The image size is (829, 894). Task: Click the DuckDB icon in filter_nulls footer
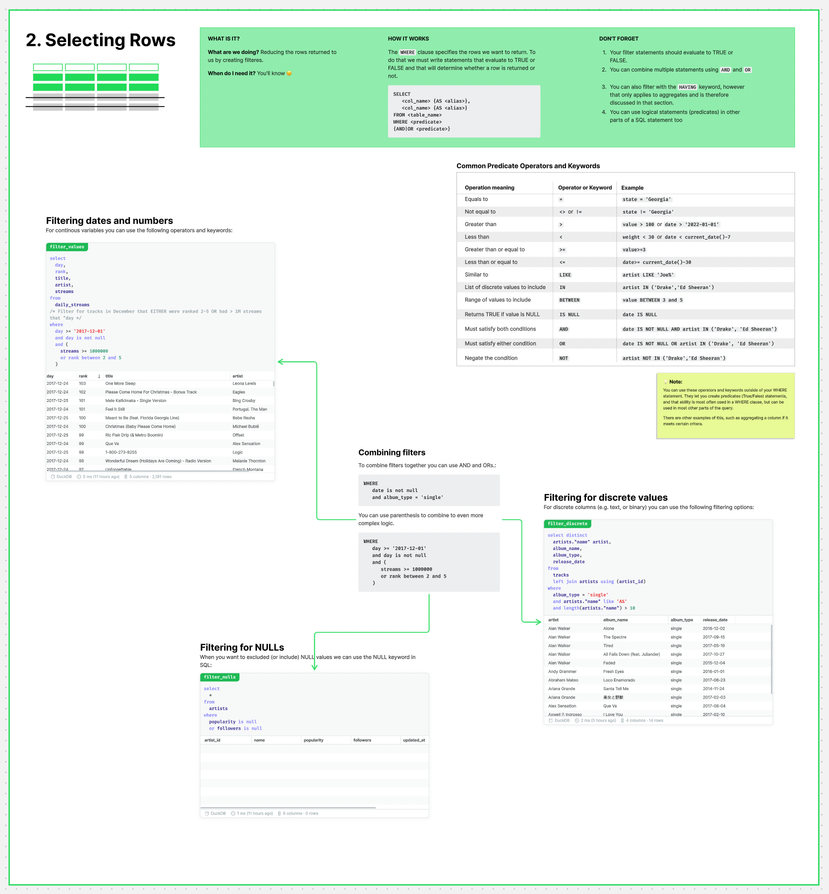207,813
